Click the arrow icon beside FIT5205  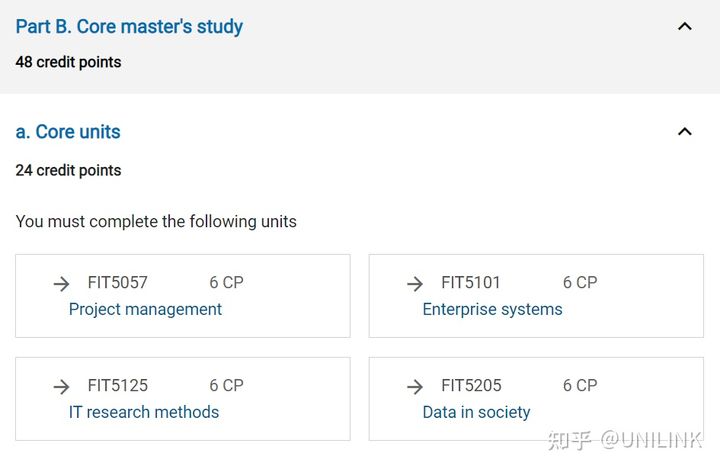pyautogui.click(x=415, y=387)
